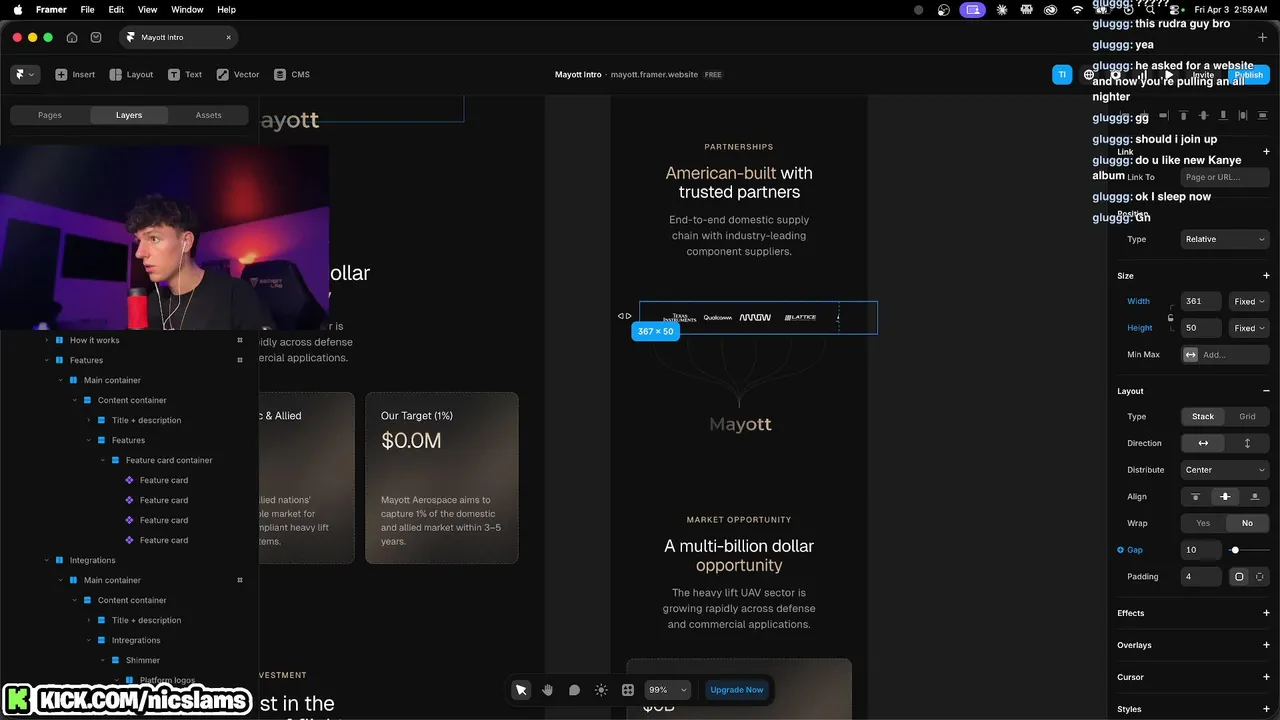Select the hand pan tool

(548, 690)
